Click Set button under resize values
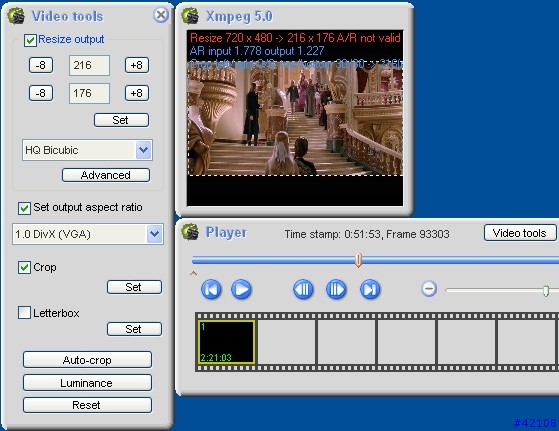The height and width of the screenshot is (431, 559). coord(122,120)
